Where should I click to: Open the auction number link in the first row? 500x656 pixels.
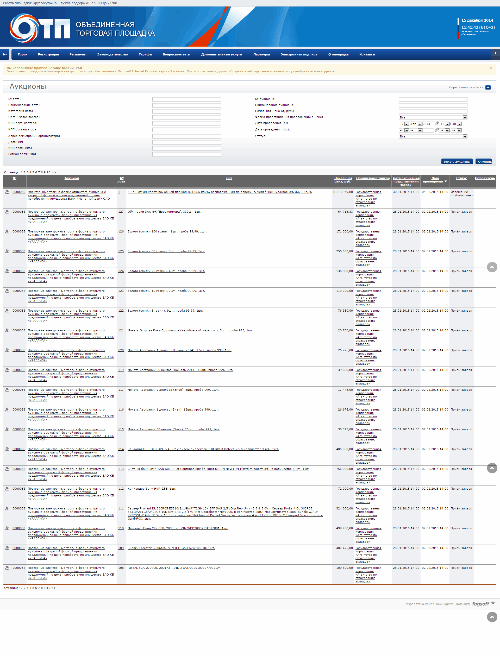[18, 192]
